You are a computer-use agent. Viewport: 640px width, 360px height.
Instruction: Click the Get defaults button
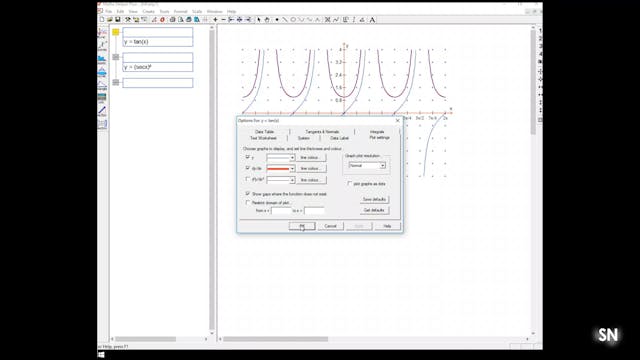coord(374,210)
